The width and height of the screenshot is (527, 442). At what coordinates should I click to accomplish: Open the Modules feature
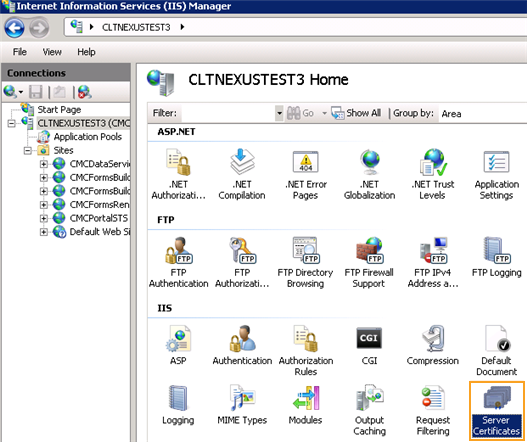306,405
